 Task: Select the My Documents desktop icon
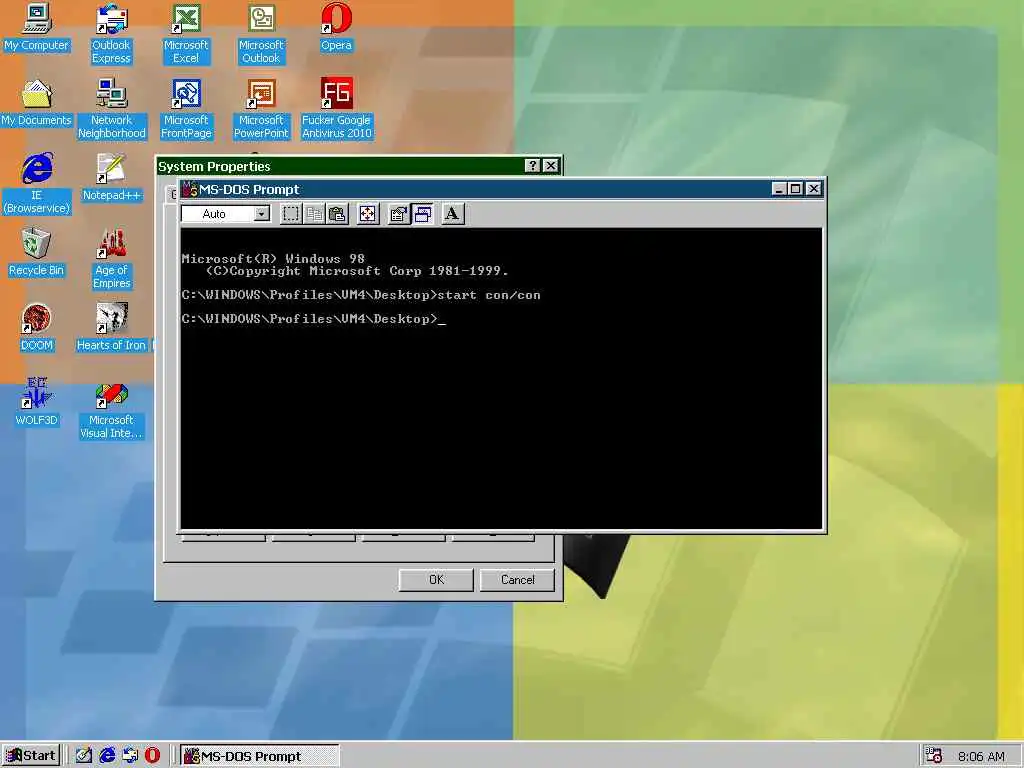37,103
